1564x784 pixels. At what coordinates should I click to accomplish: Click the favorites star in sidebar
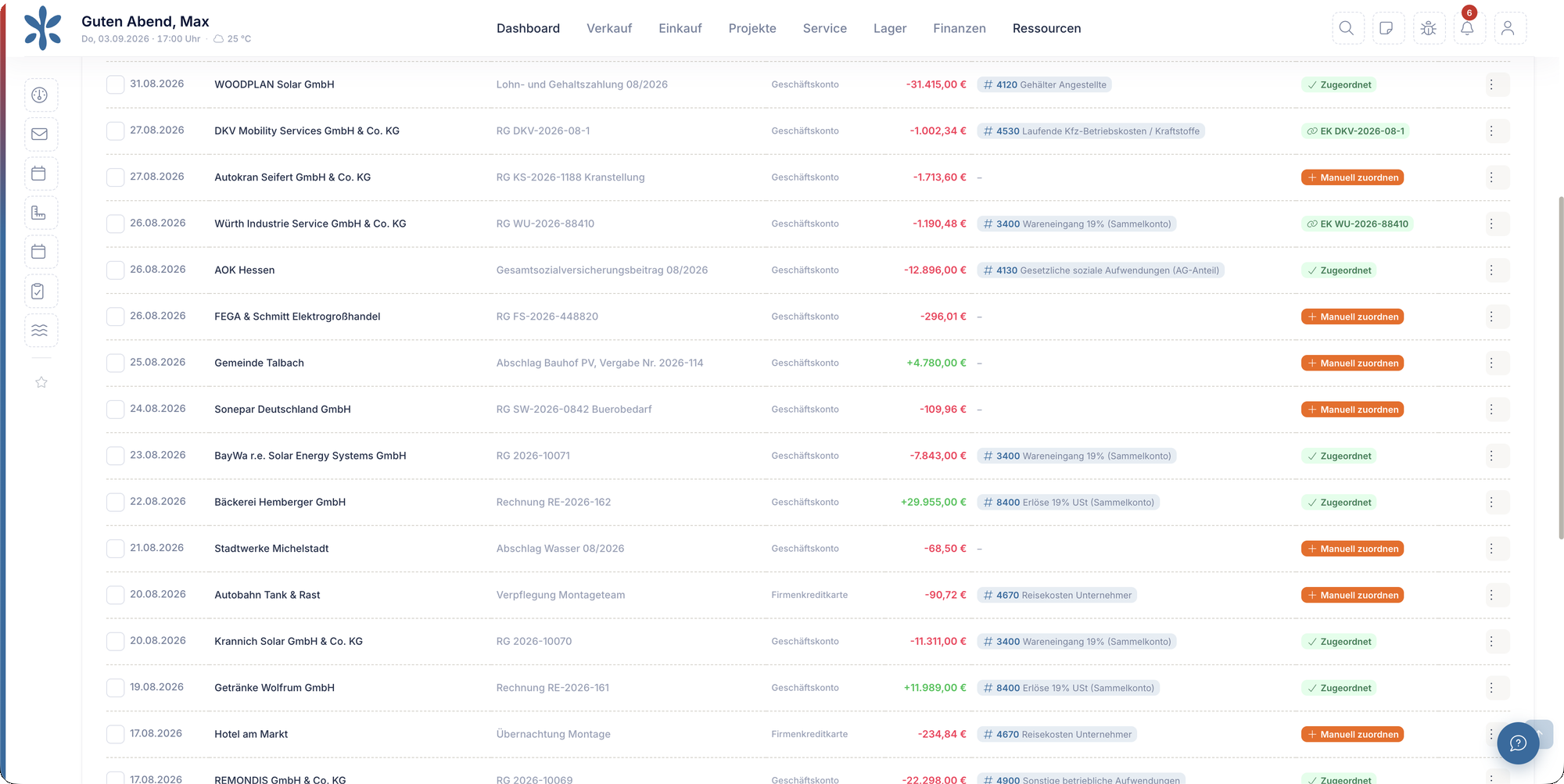(41, 382)
